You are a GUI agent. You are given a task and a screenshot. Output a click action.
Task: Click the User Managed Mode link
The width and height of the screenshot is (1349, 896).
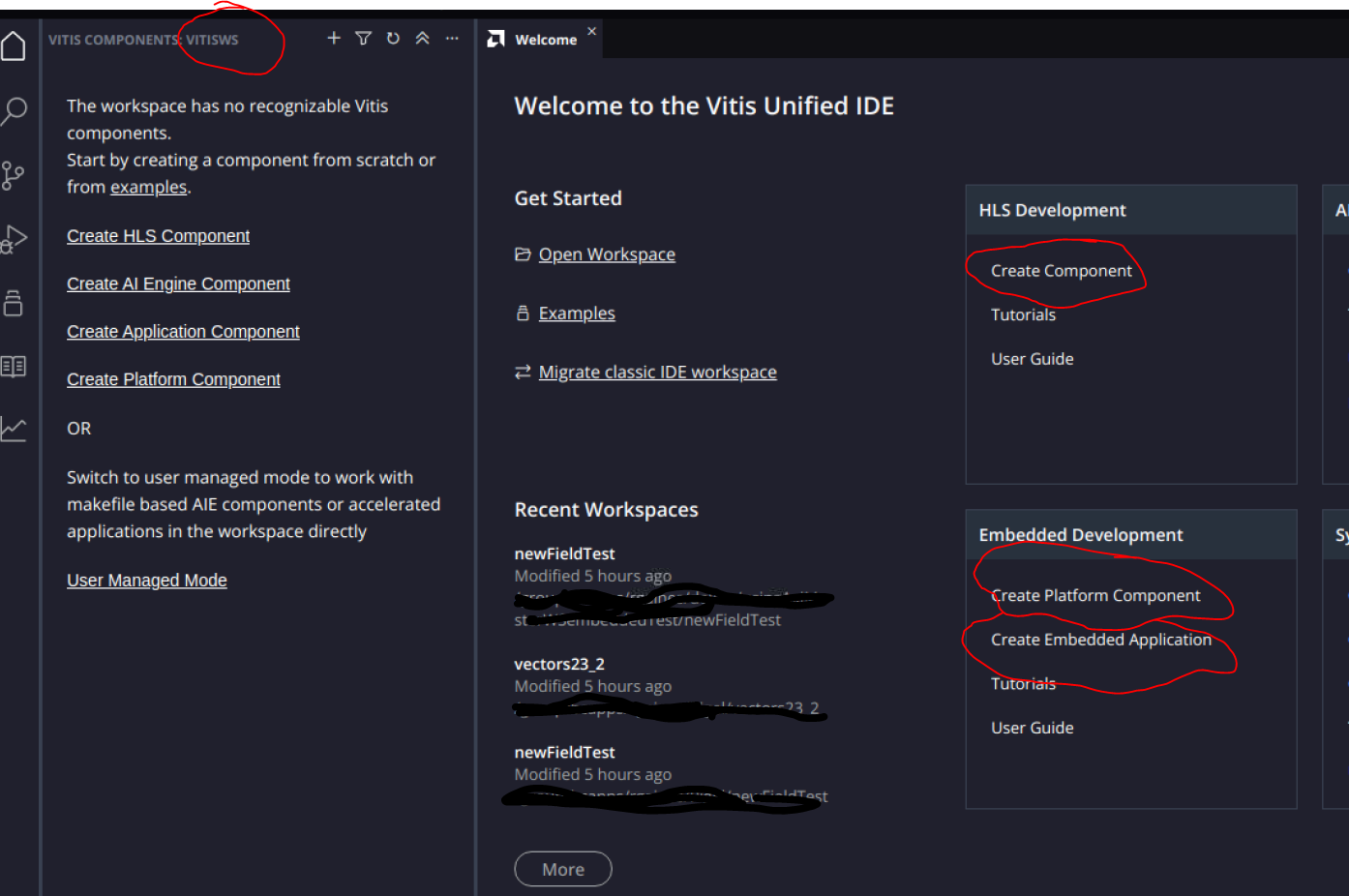(146, 581)
